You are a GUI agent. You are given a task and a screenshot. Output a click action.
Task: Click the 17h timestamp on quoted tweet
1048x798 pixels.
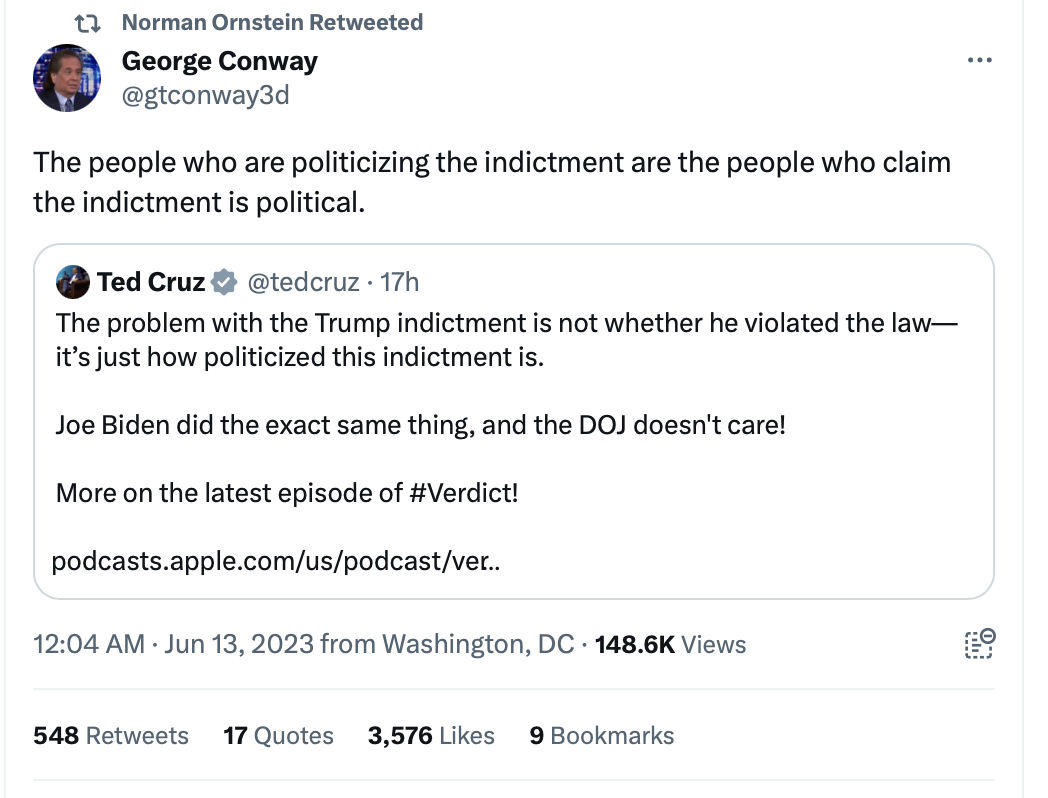pyautogui.click(x=400, y=283)
